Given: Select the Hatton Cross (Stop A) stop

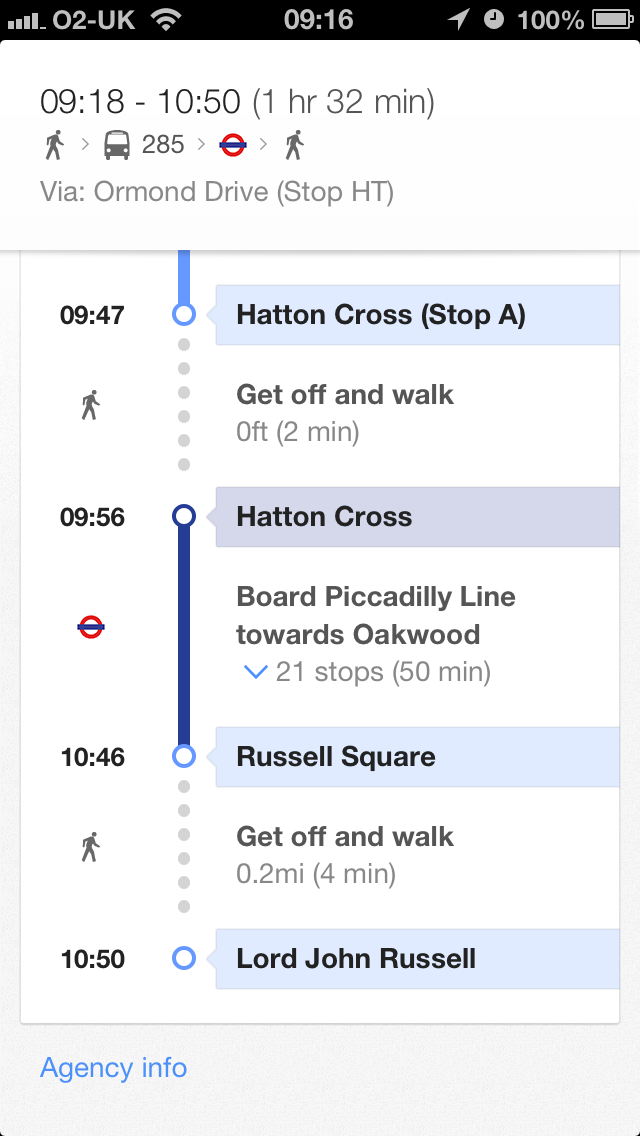Looking at the screenshot, I should [417, 315].
